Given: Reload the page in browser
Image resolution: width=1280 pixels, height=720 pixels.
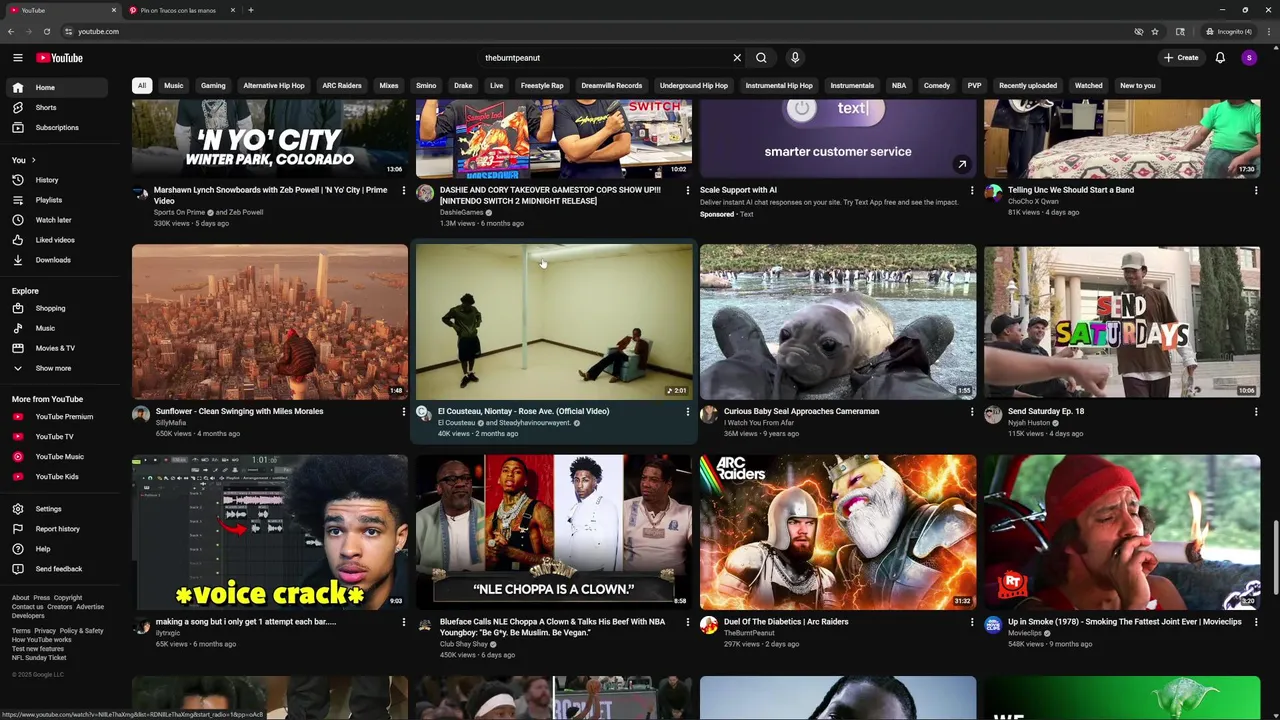Looking at the screenshot, I should [x=46, y=31].
